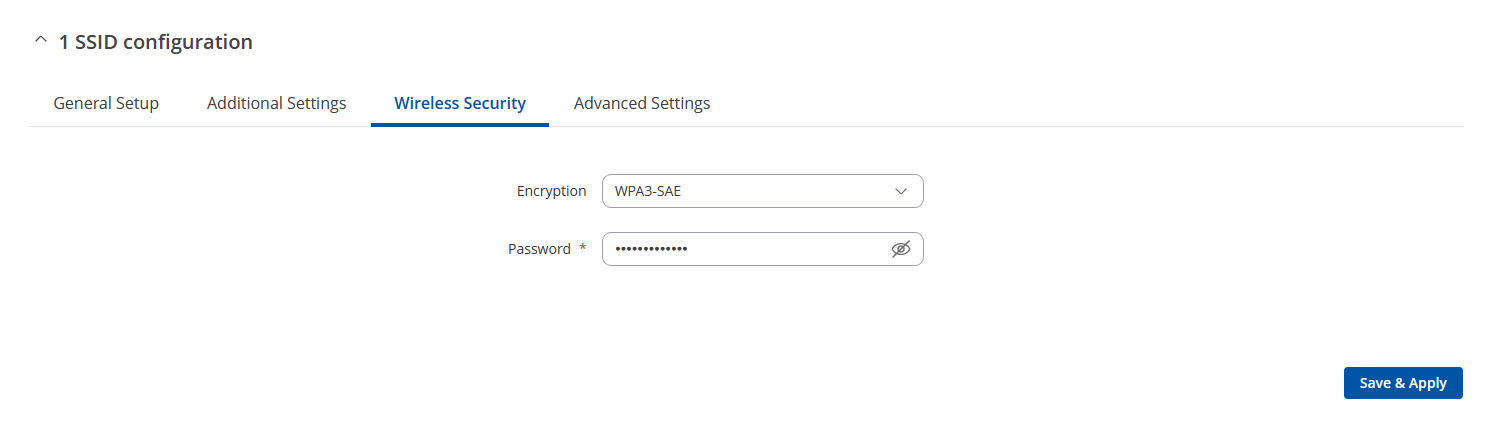Click the Encryption field label
The width and height of the screenshot is (1493, 443).
point(551,191)
